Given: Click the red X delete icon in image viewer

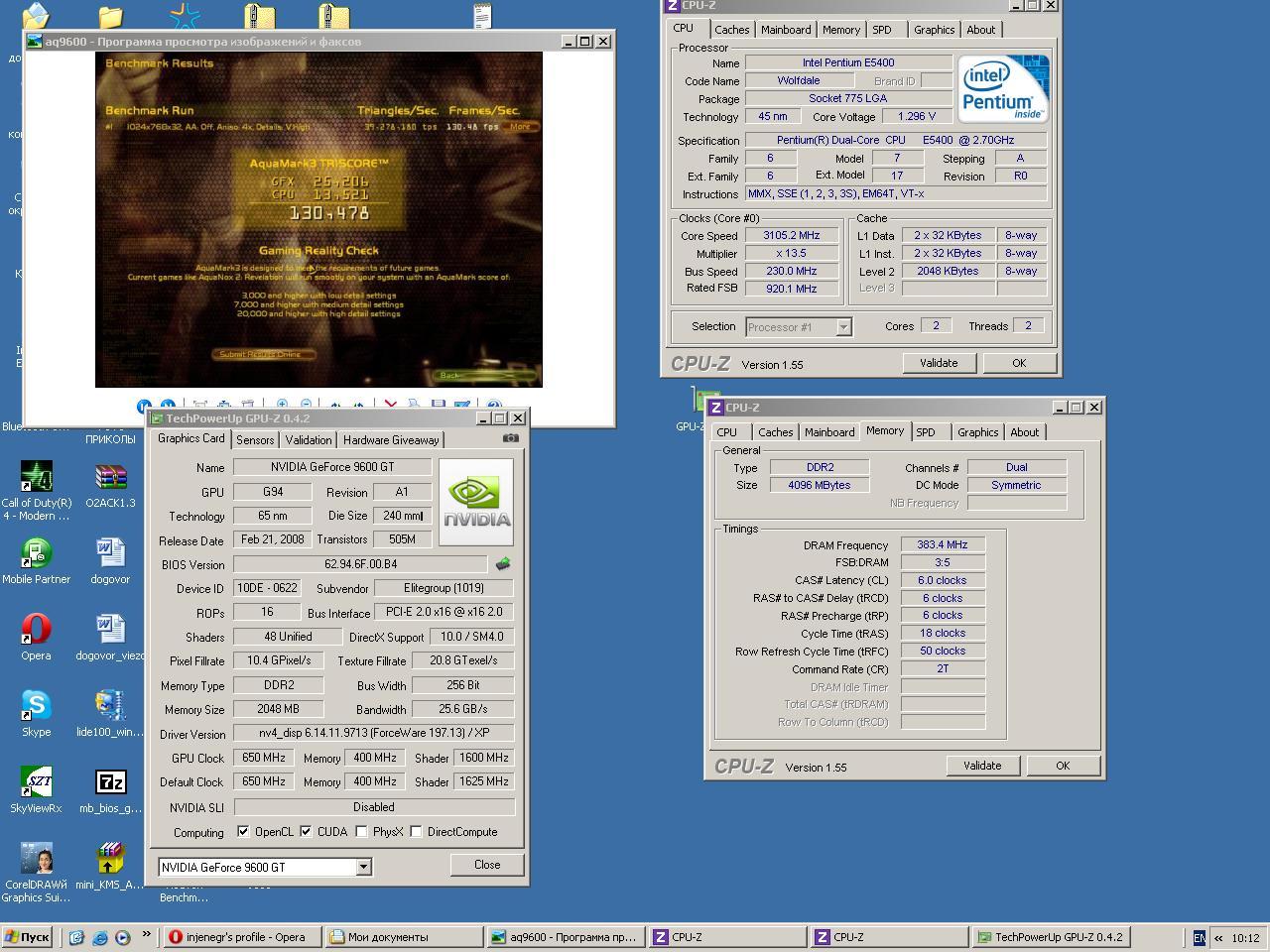Looking at the screenshot, I should point(390,405).
